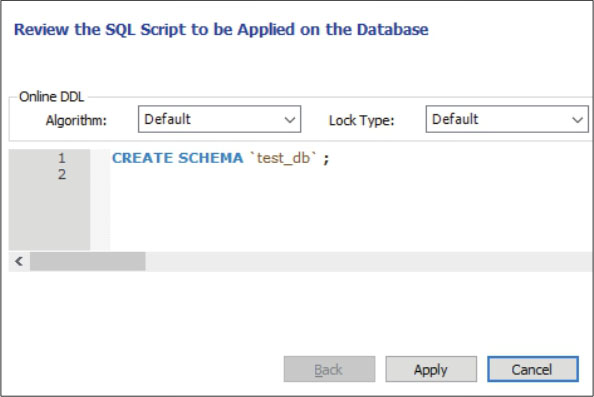This screenshot has height=397, width=594.
Task: Click the chevron arrow of Algorithm combo box
Action: point(289,120)
